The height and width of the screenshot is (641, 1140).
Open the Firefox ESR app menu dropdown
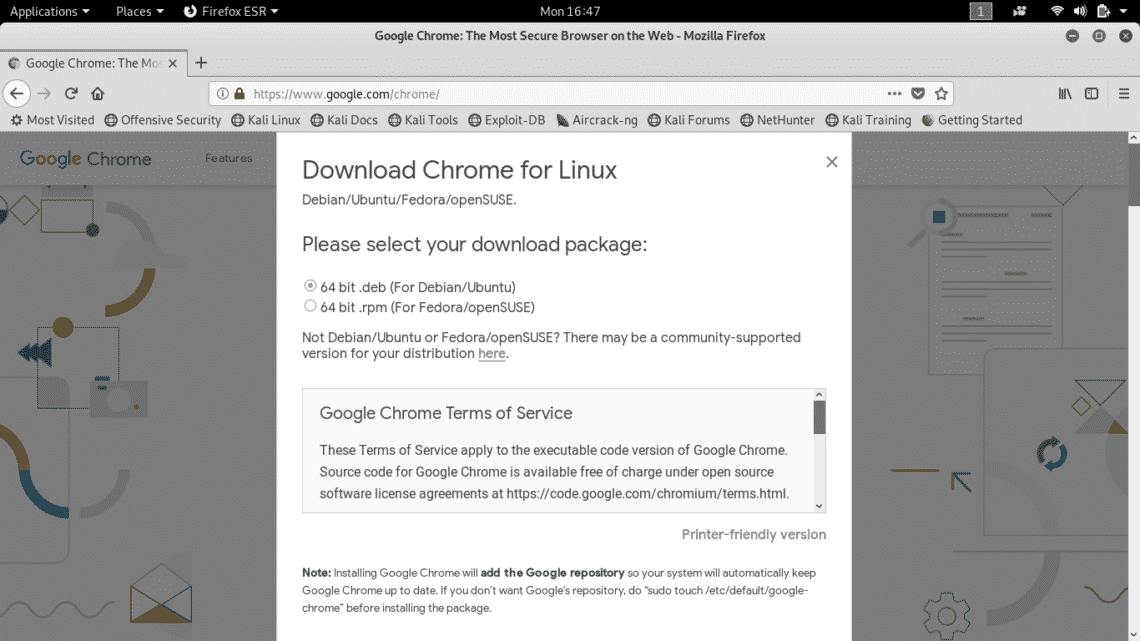coord(231,11)
